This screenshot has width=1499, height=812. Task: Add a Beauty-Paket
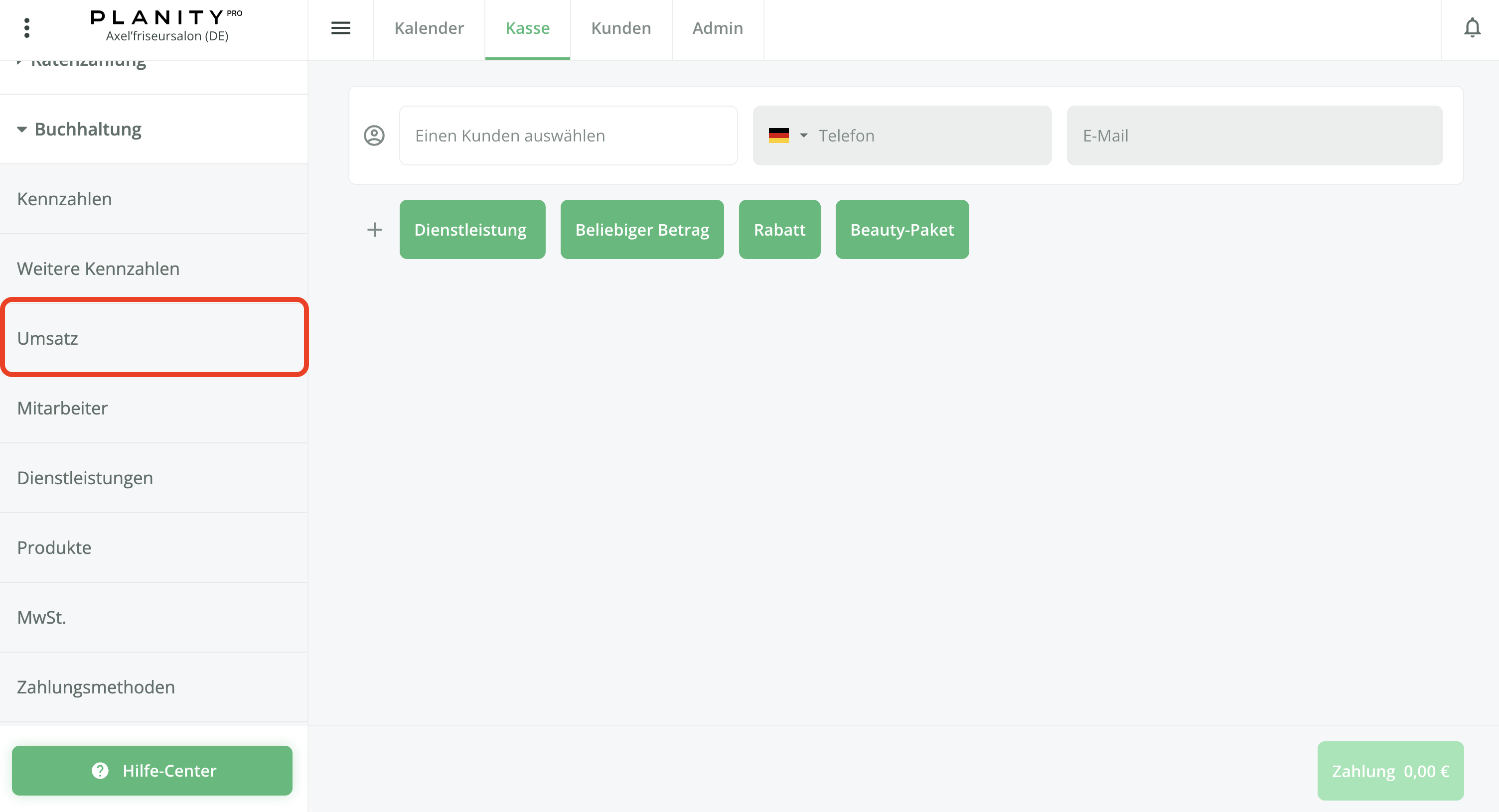click(902, 230)
